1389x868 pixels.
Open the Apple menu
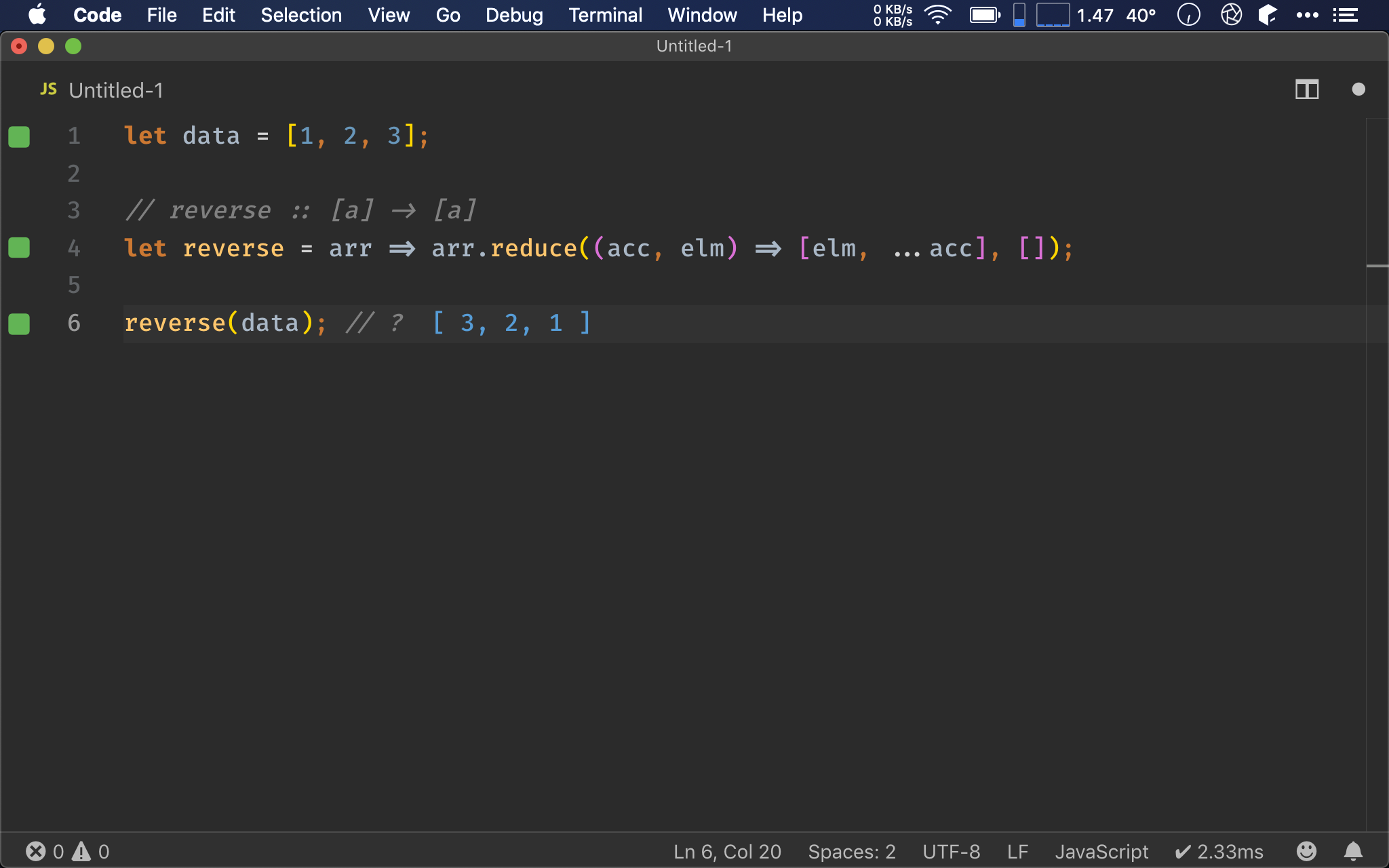point(37,14)
